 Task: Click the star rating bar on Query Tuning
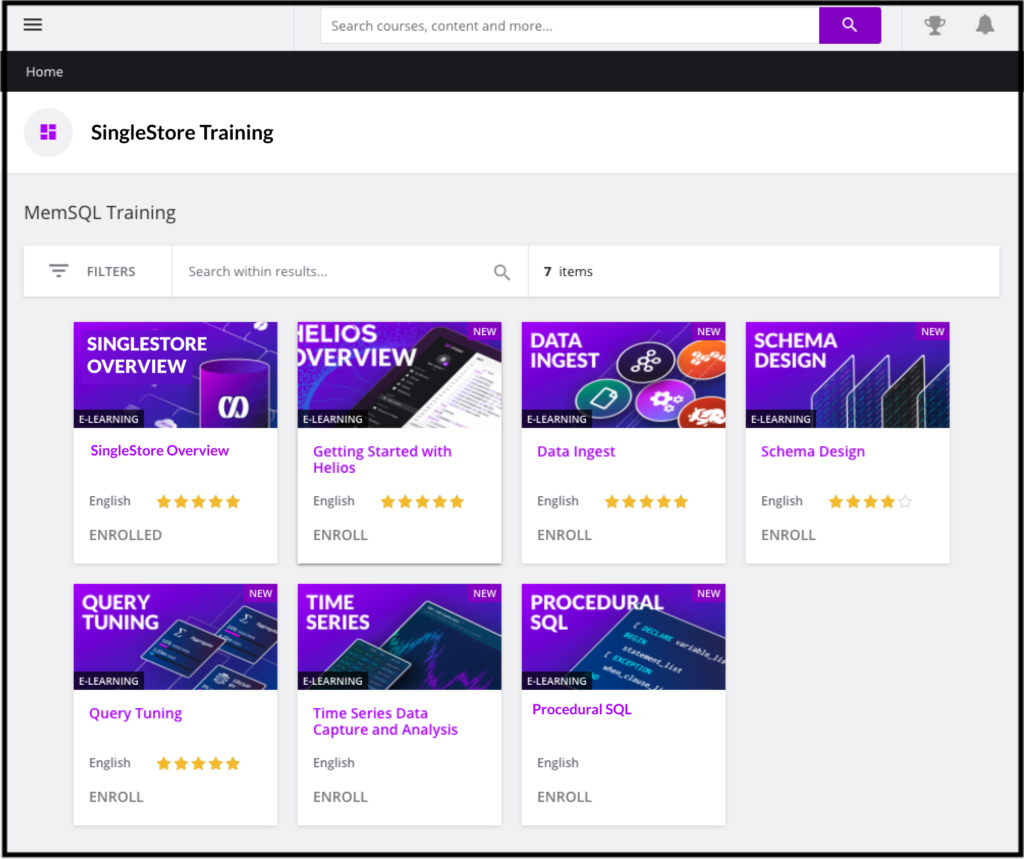point(198,762)
